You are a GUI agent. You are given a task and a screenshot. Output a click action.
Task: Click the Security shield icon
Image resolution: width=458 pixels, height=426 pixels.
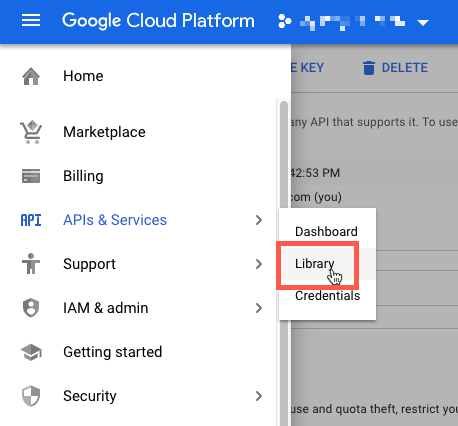point(31,396)
